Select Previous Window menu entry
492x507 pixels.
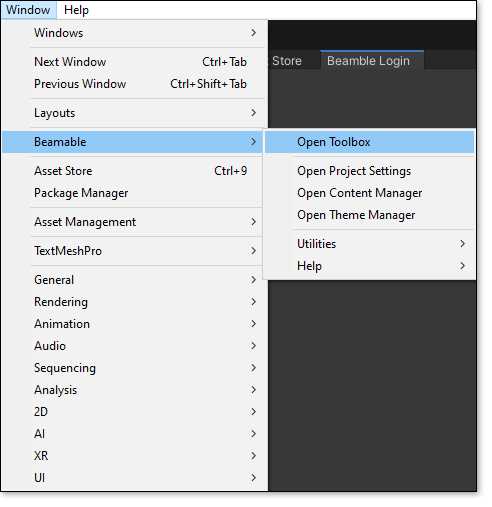tap(134, 84)
